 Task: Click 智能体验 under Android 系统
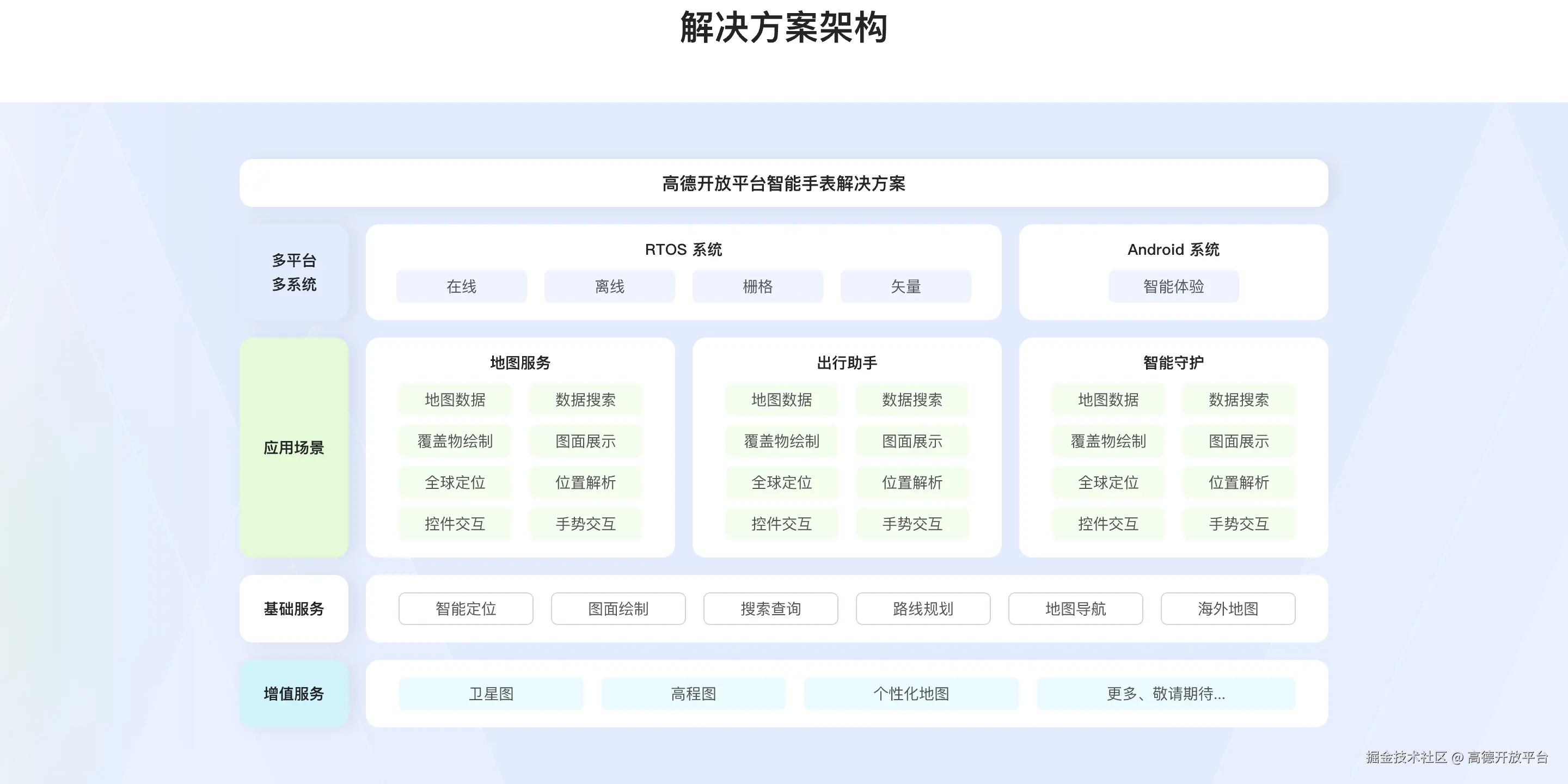click(x=1173, y=286)
